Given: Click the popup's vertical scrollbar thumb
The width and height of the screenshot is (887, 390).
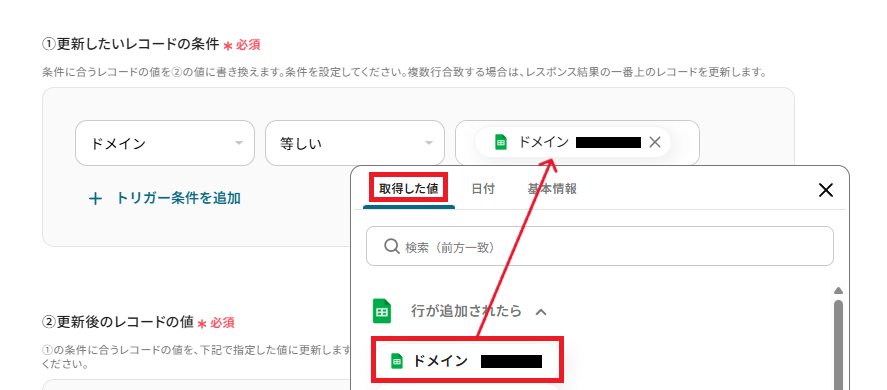Looking at the screenshot, I should click(x=838, y=344).
